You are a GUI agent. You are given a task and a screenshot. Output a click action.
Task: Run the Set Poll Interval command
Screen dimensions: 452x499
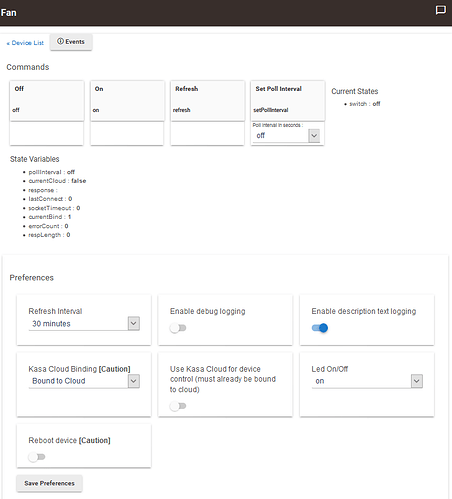coord(288,100)
